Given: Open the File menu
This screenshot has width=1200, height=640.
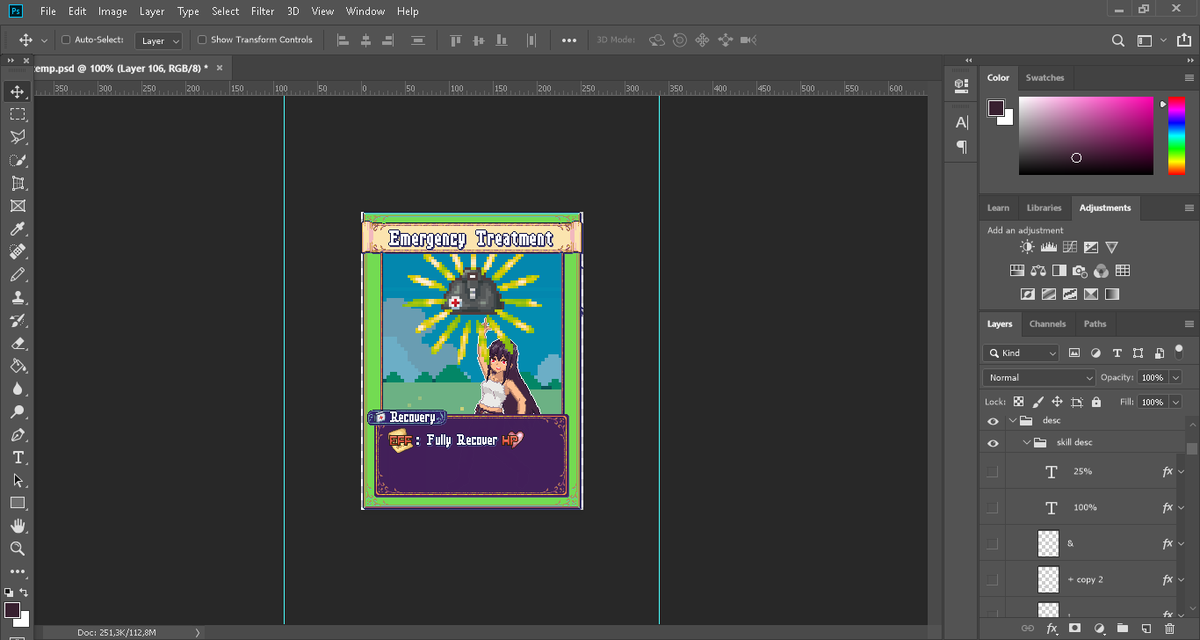Looking at the screenshot, I should 48,12.
